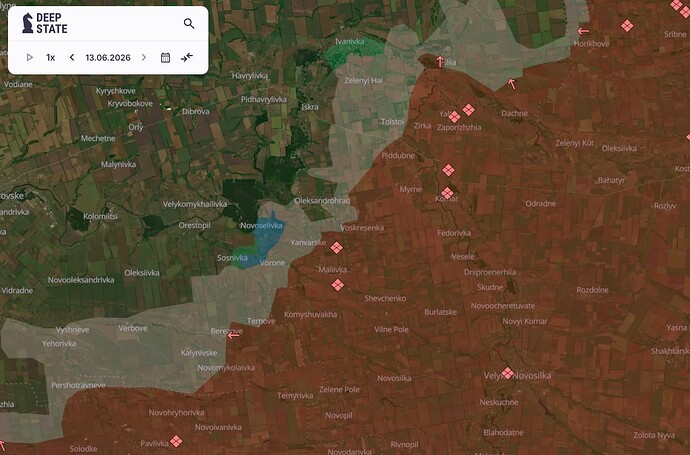
Task: Click the left arrow beside Horikhove
Action: (x=583, y=31)
